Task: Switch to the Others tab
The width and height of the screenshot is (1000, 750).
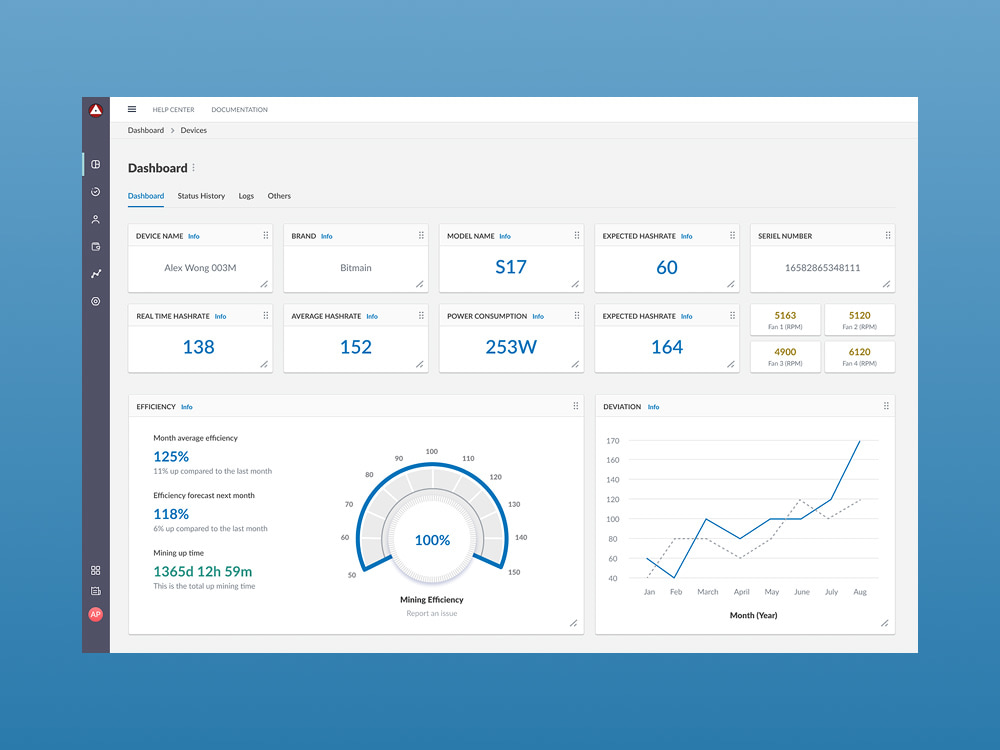Action: pos(279,196)
